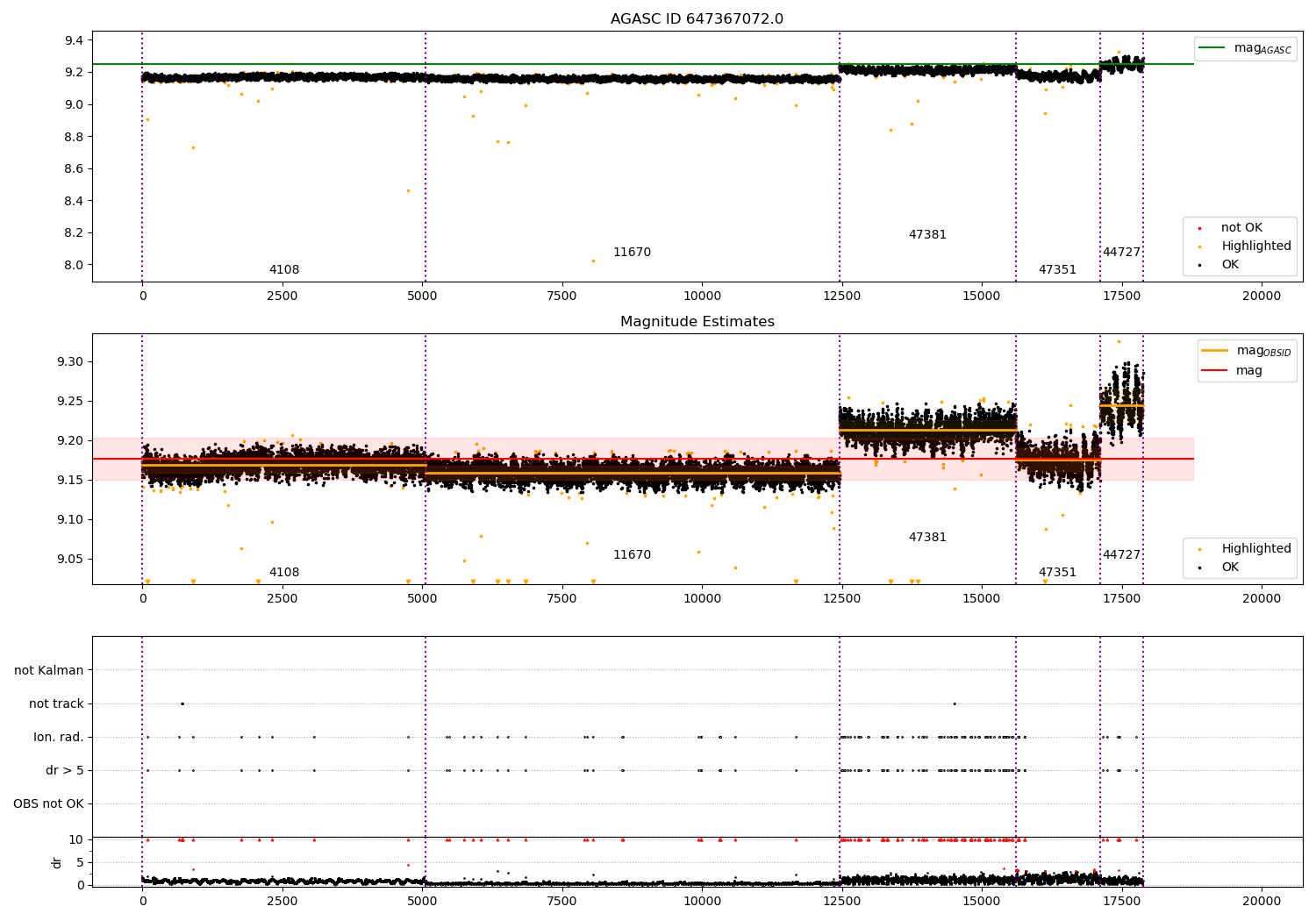Click obsid label 47381 in top plot
1316x921 pixels.
coord(927,235)
